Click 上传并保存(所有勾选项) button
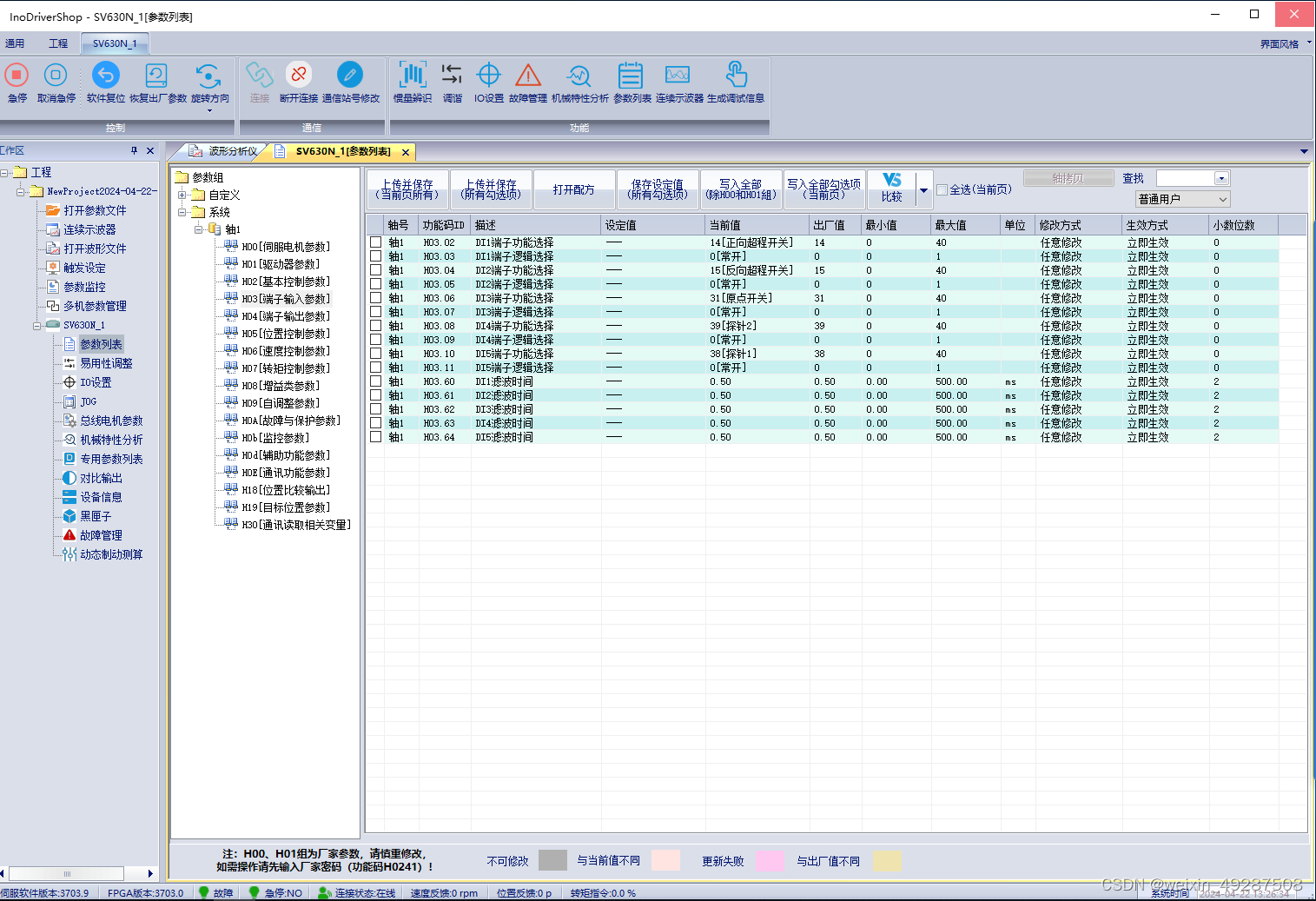The image size is (1316, 901). (491, 189)
